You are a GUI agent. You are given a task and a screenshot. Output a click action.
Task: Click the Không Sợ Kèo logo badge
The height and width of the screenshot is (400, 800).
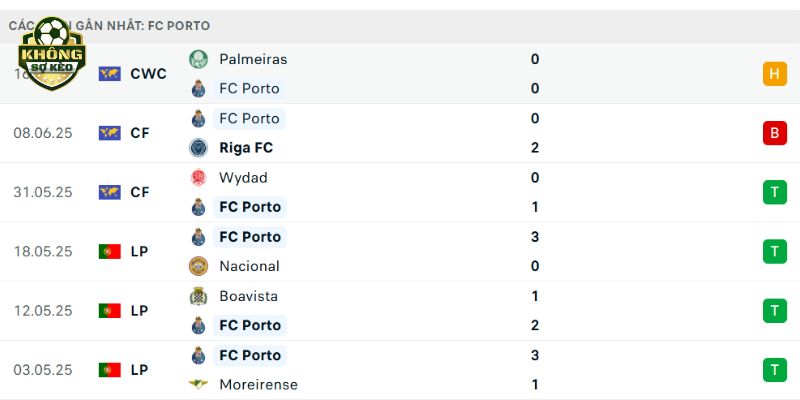coord(52,53)
